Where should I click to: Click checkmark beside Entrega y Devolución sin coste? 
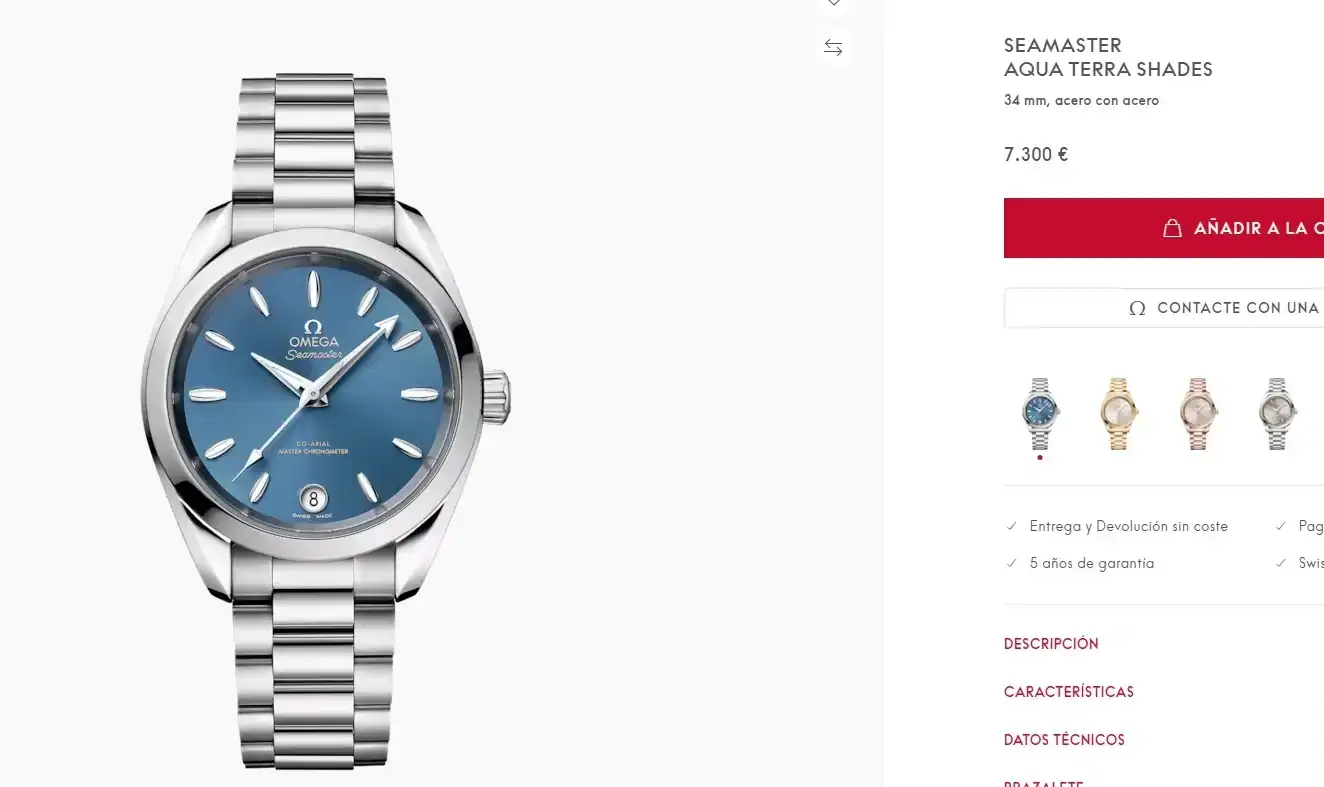click(x=1011, y=526)
